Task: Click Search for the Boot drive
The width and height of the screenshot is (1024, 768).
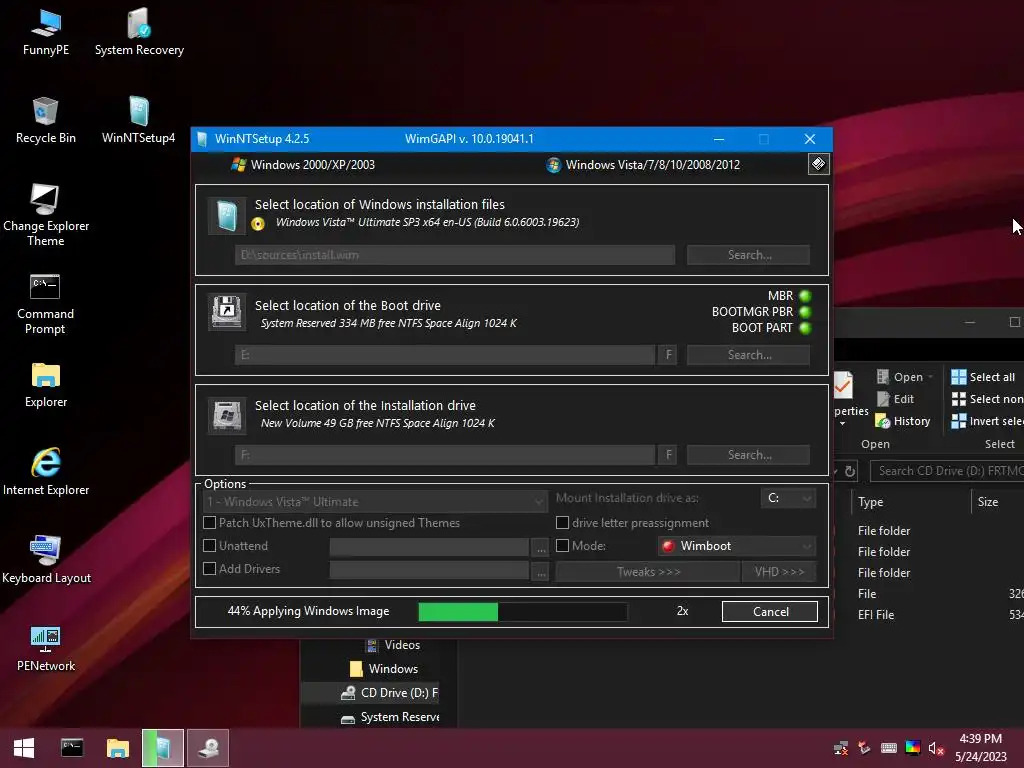Action: pos(748,355)
